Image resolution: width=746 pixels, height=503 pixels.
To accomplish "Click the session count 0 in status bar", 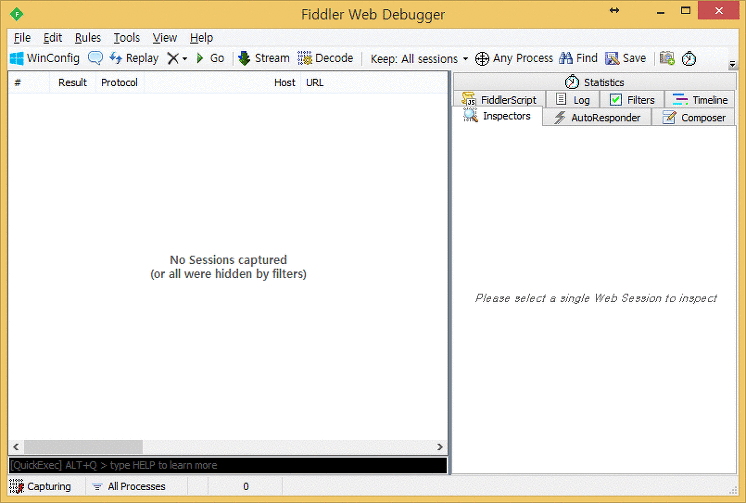I will (x=245, y=486).
